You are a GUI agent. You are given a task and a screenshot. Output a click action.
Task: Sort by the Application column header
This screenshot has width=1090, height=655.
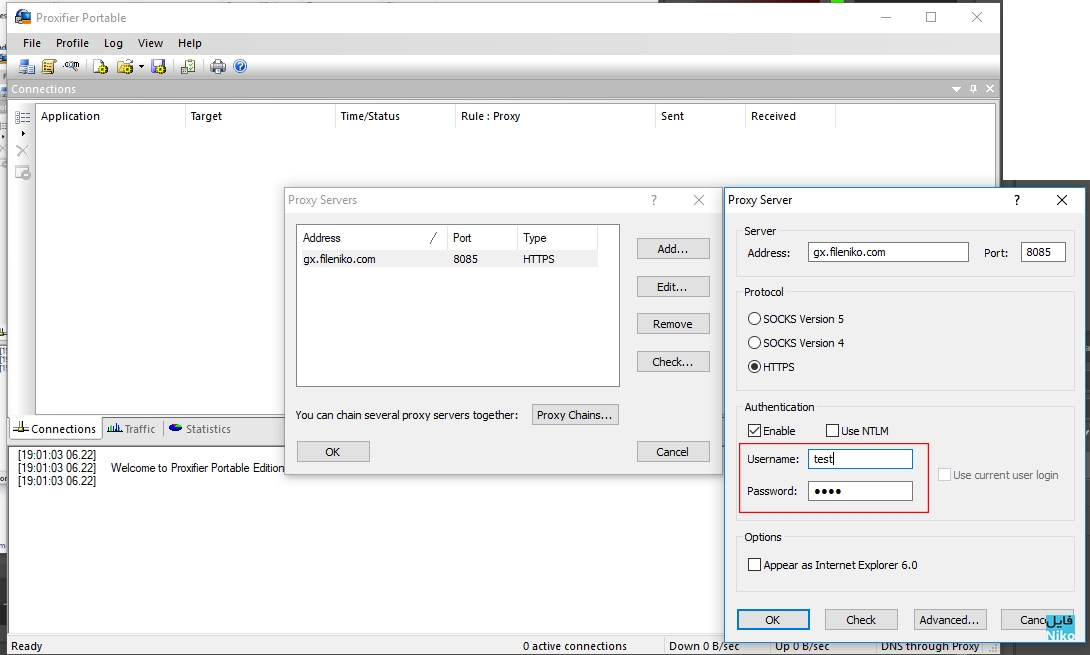[110, 116]
